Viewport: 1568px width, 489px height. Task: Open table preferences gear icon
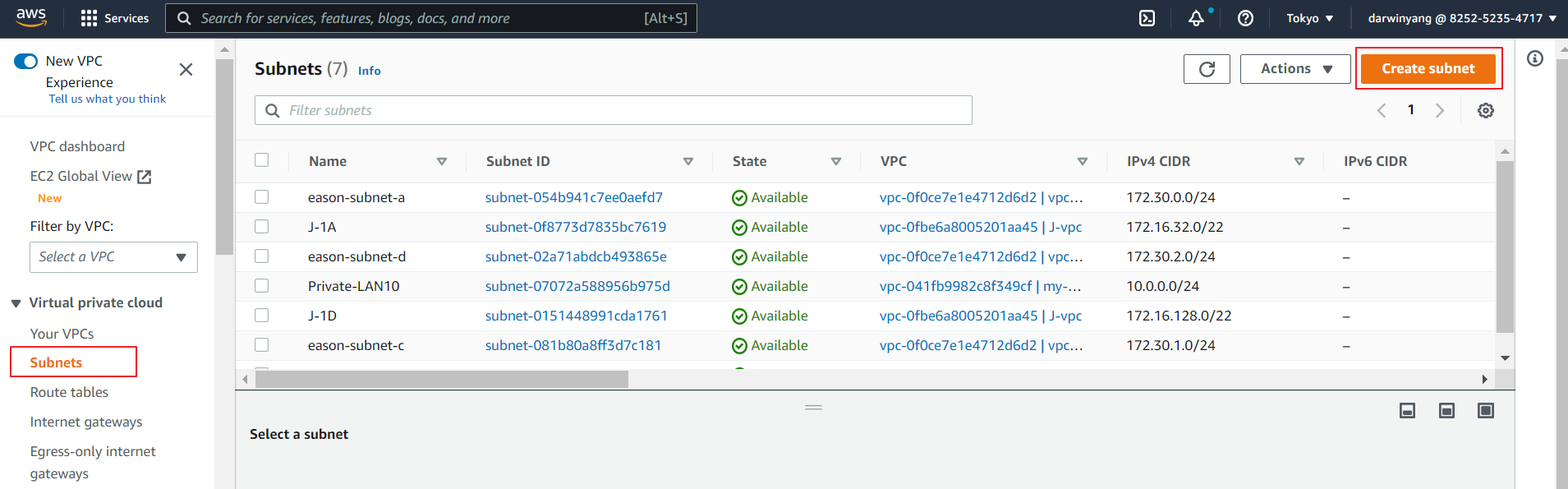pyautogui.click(x=1485, y=111)
